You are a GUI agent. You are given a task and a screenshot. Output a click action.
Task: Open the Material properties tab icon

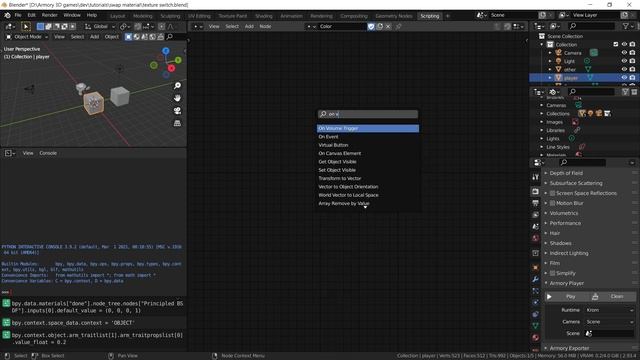click(x=536, y=338)
